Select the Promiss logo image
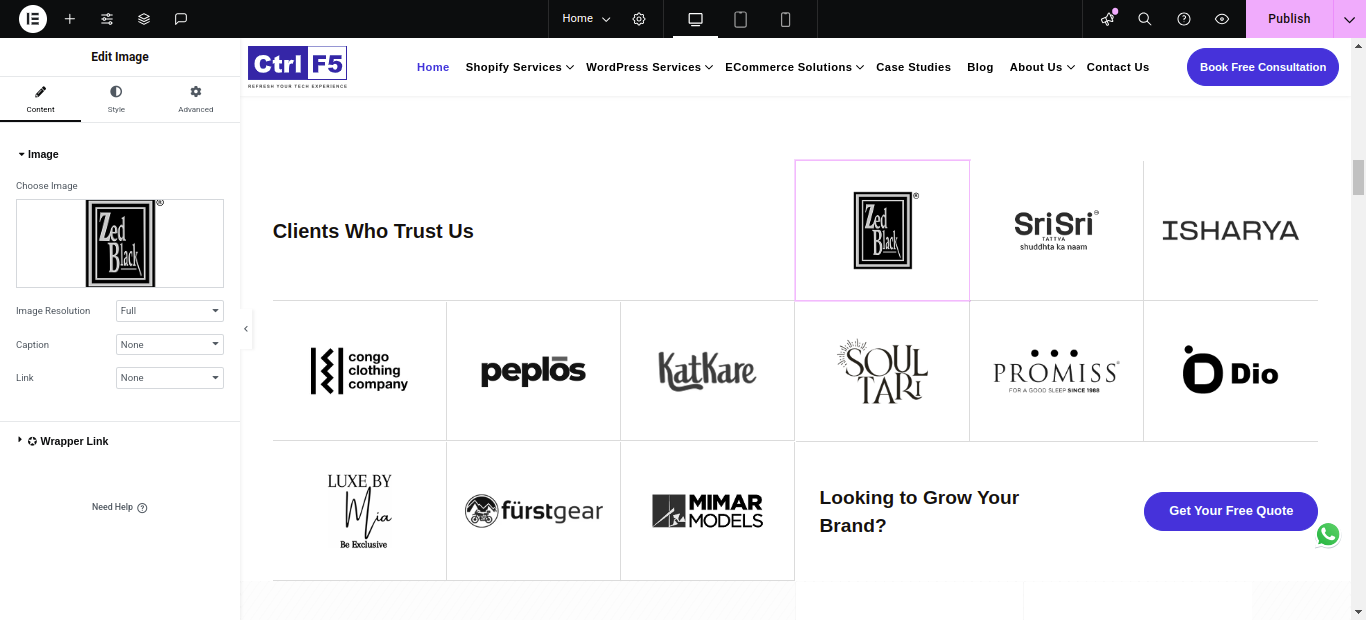 (x=1056, y=371)
